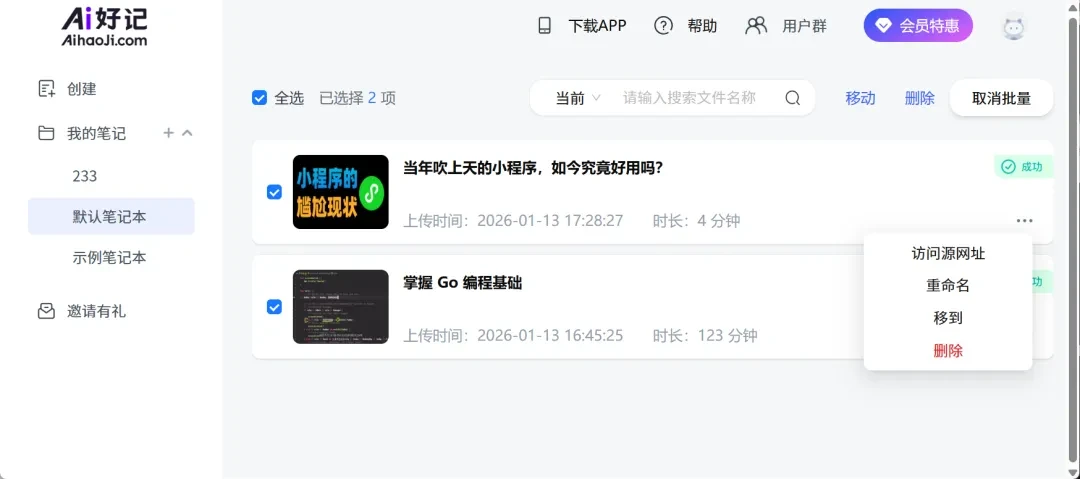Click the 上传时间 2026-01-13 16:45:25 text
The image size is (1080, 479).
coord(513,336)
